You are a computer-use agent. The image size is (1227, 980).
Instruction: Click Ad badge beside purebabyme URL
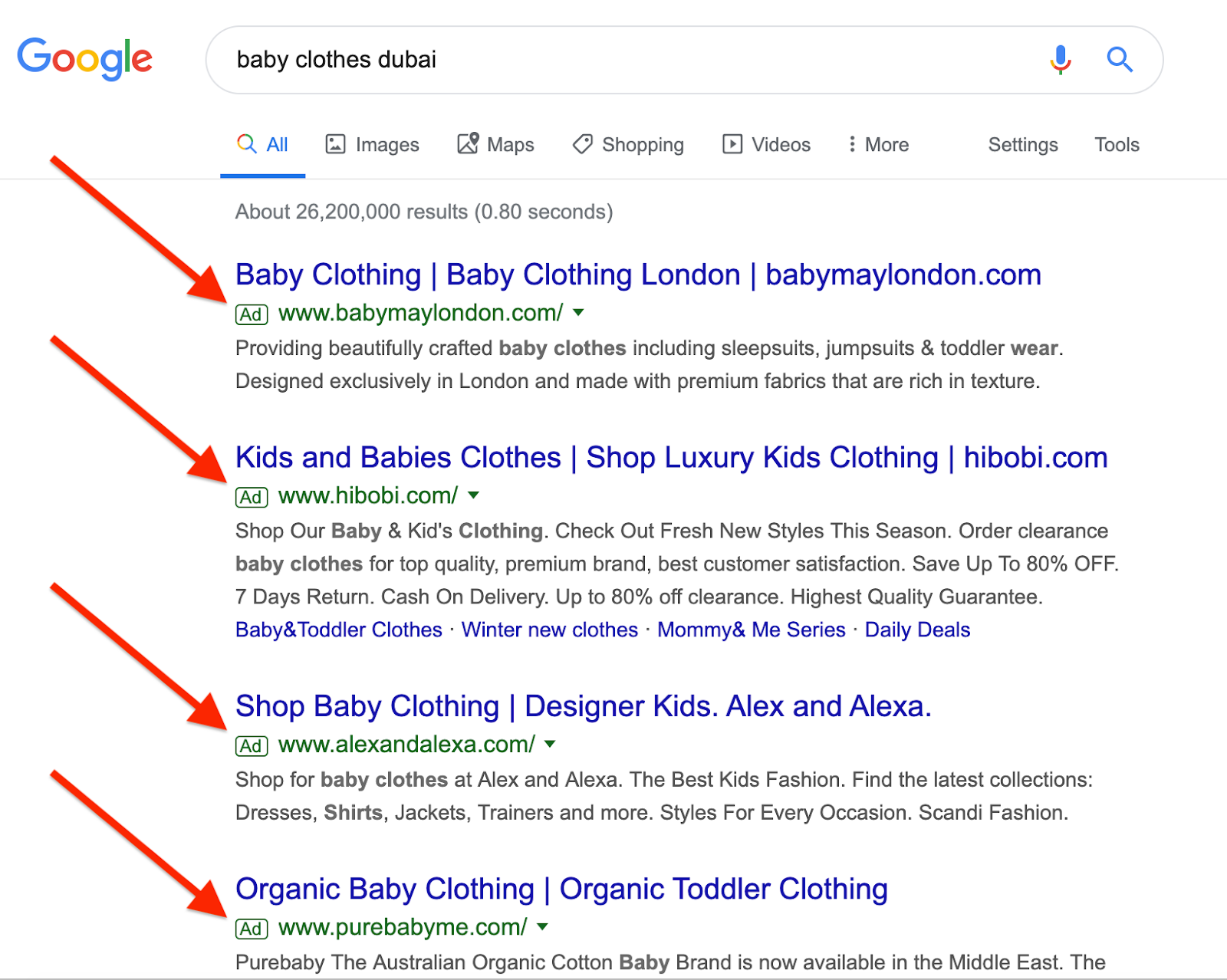(x=252, y=929)
